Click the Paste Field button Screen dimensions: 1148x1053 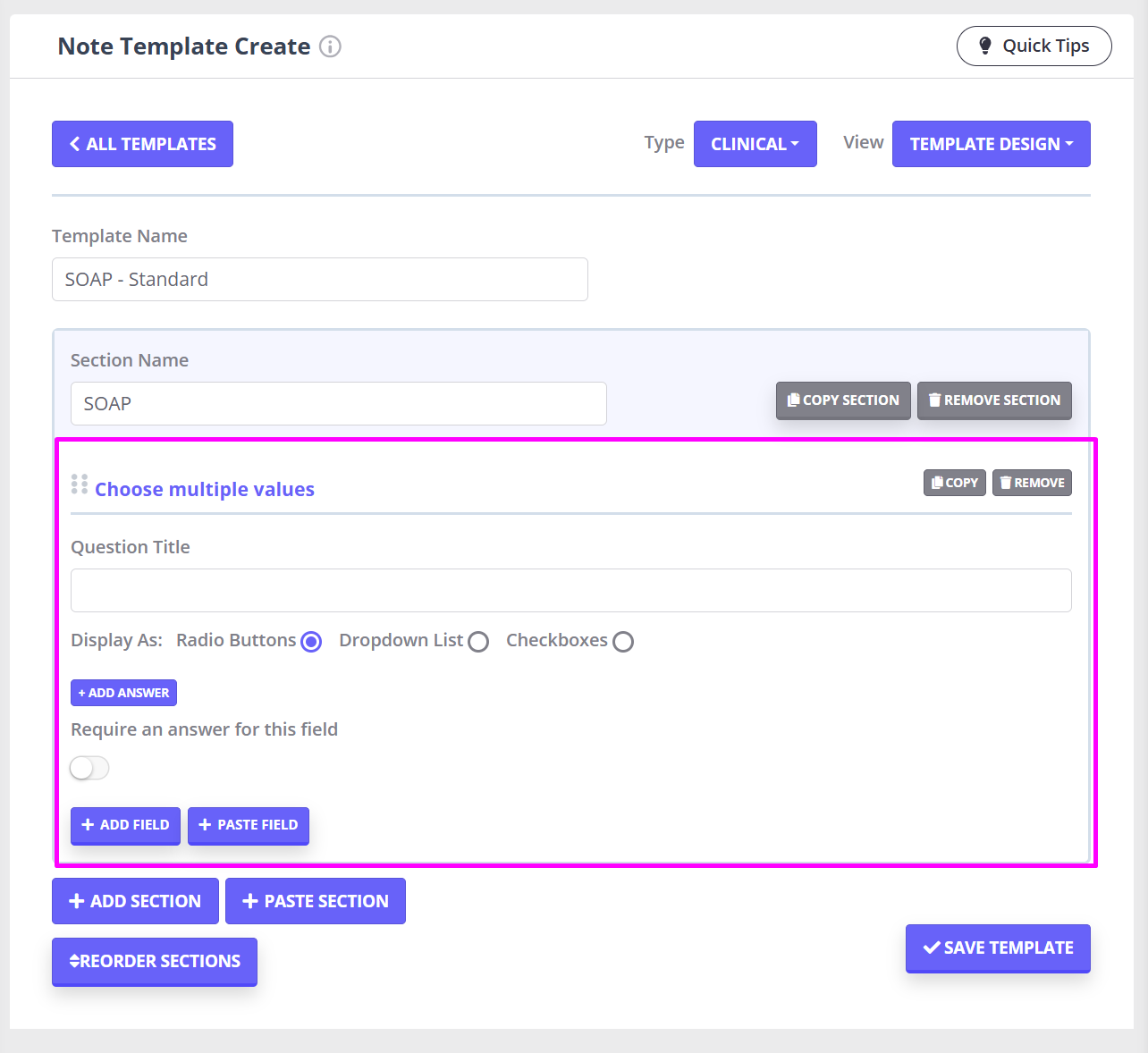click(x=249, y=825)
